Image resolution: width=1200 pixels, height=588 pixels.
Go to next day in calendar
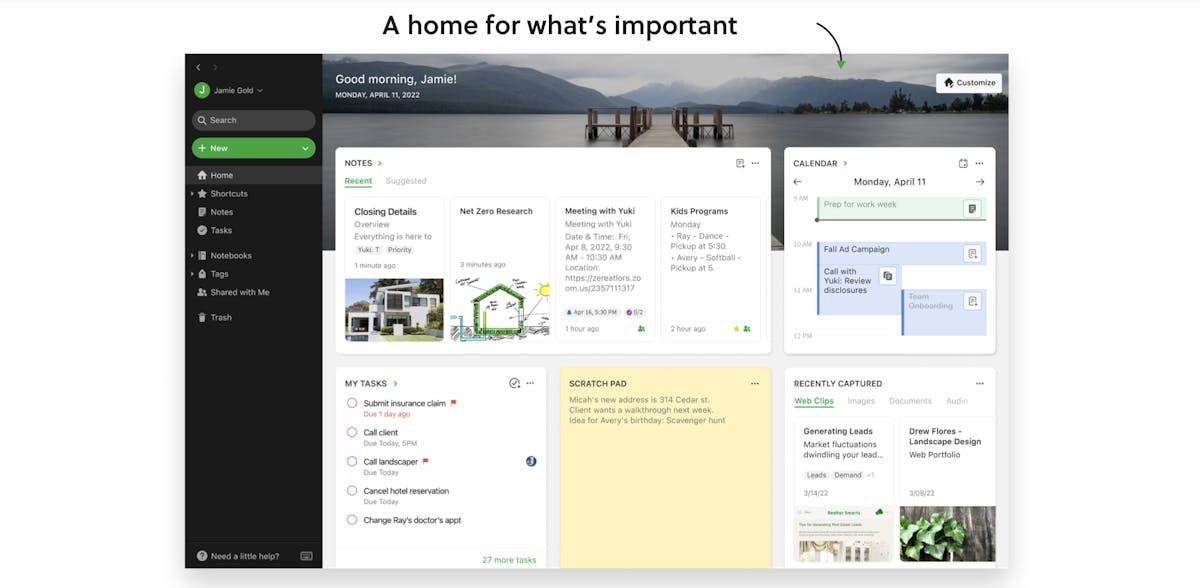click(x=979, y=182)
